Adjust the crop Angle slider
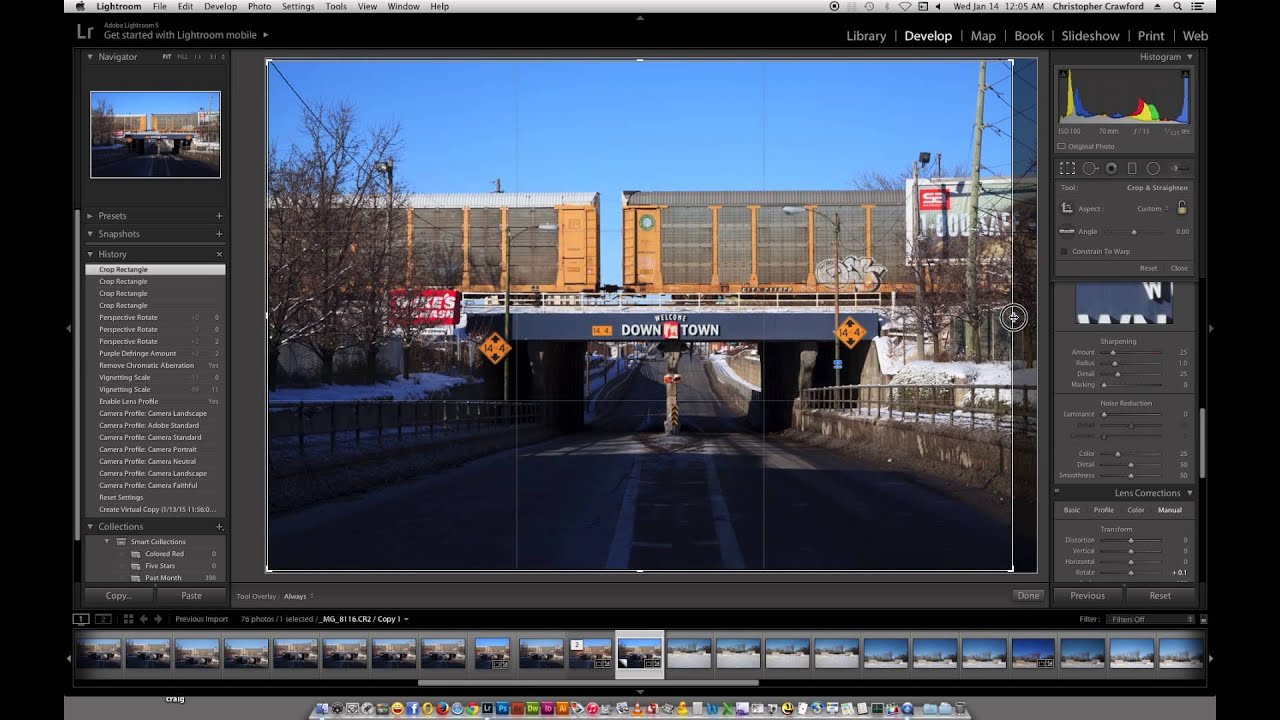The height and width of the screenshot is (720, 1280). point(1132,232)
